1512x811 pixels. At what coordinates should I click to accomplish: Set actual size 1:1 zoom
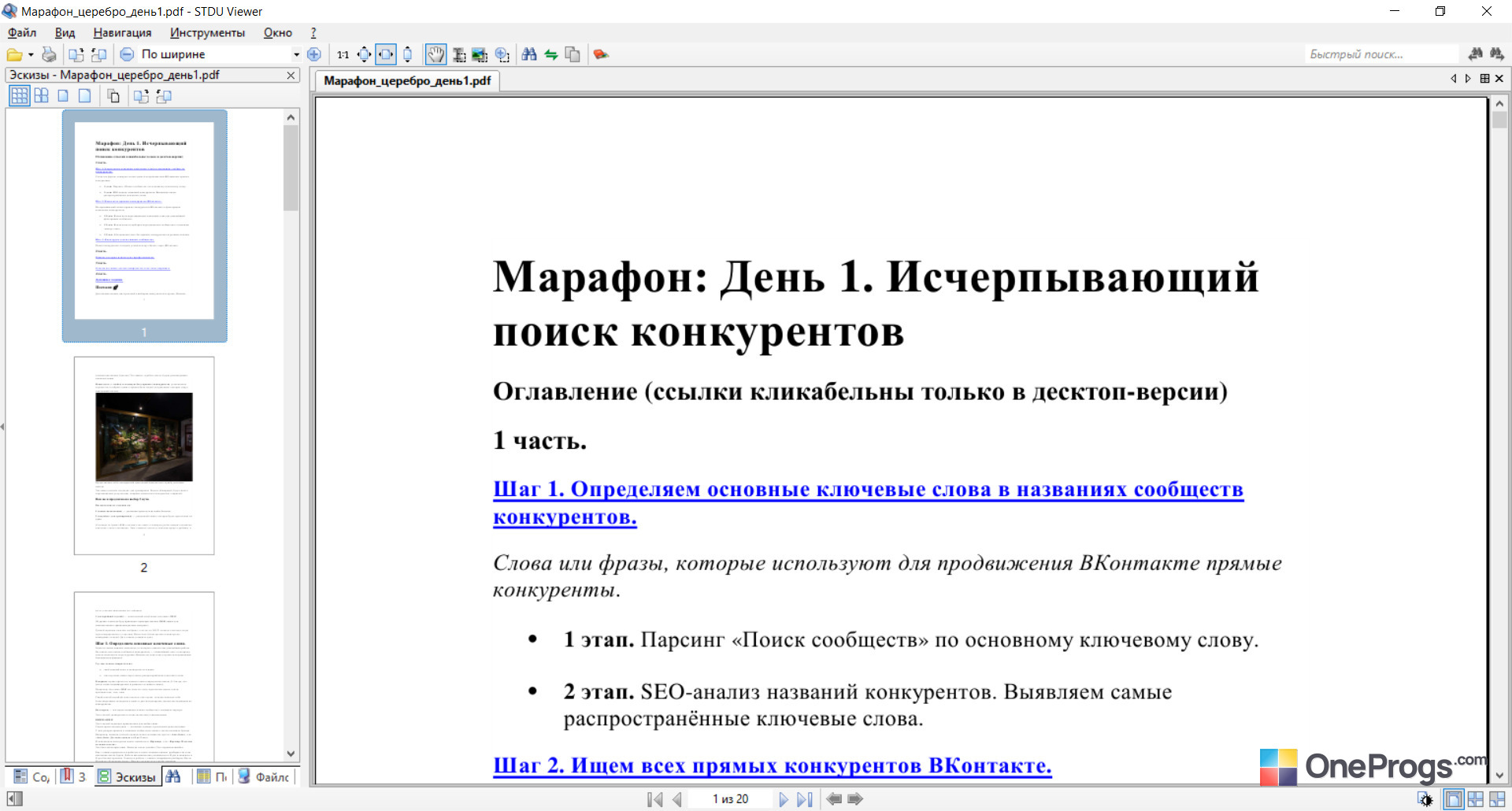[x=343, y=54]
